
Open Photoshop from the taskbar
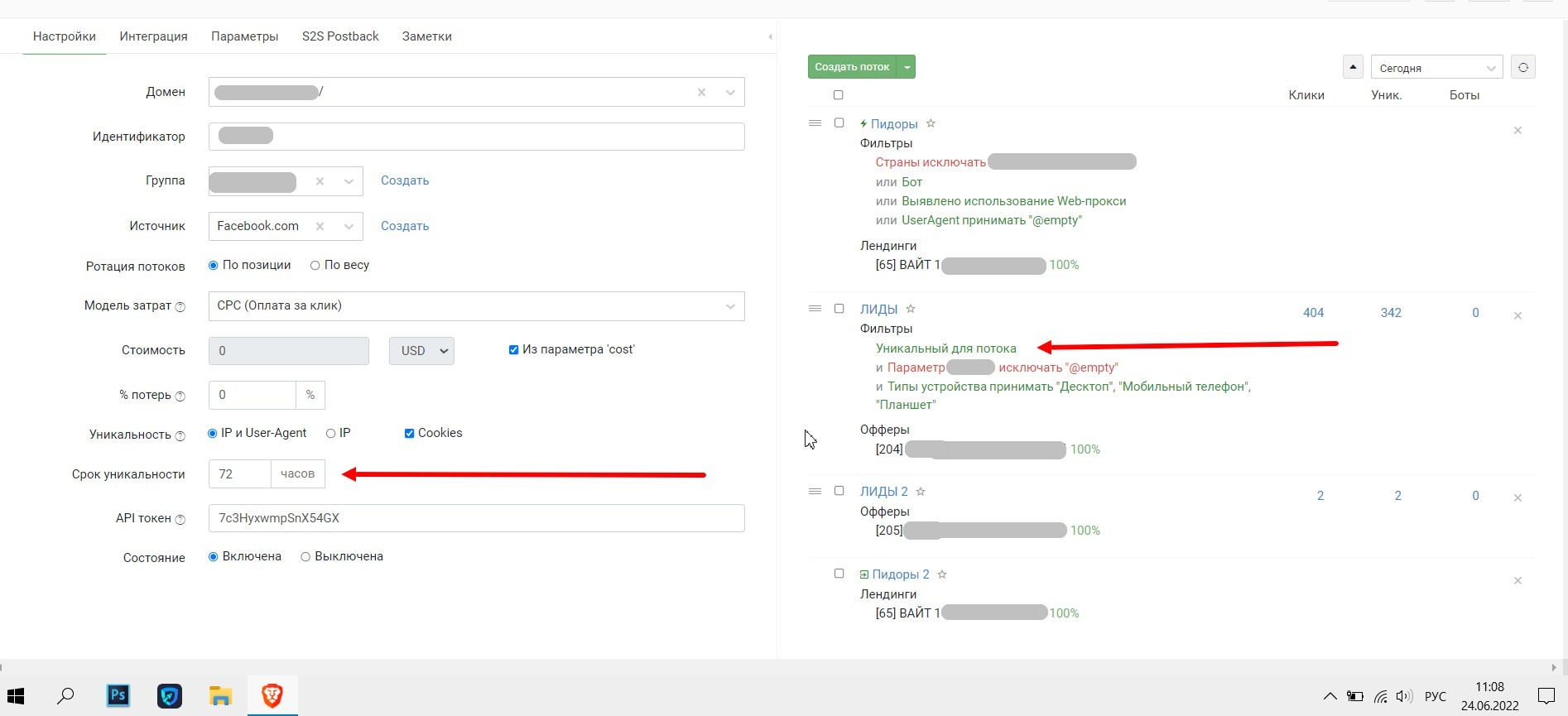(x=118, y=695)
